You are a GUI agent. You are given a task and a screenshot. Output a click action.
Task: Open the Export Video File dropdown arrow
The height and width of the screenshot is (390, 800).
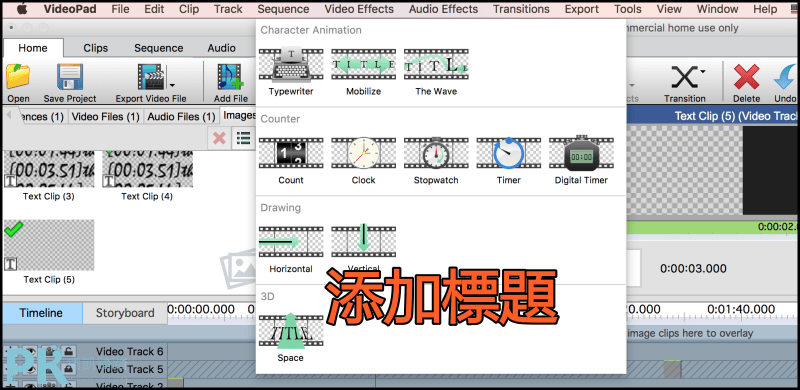[172, 85]
